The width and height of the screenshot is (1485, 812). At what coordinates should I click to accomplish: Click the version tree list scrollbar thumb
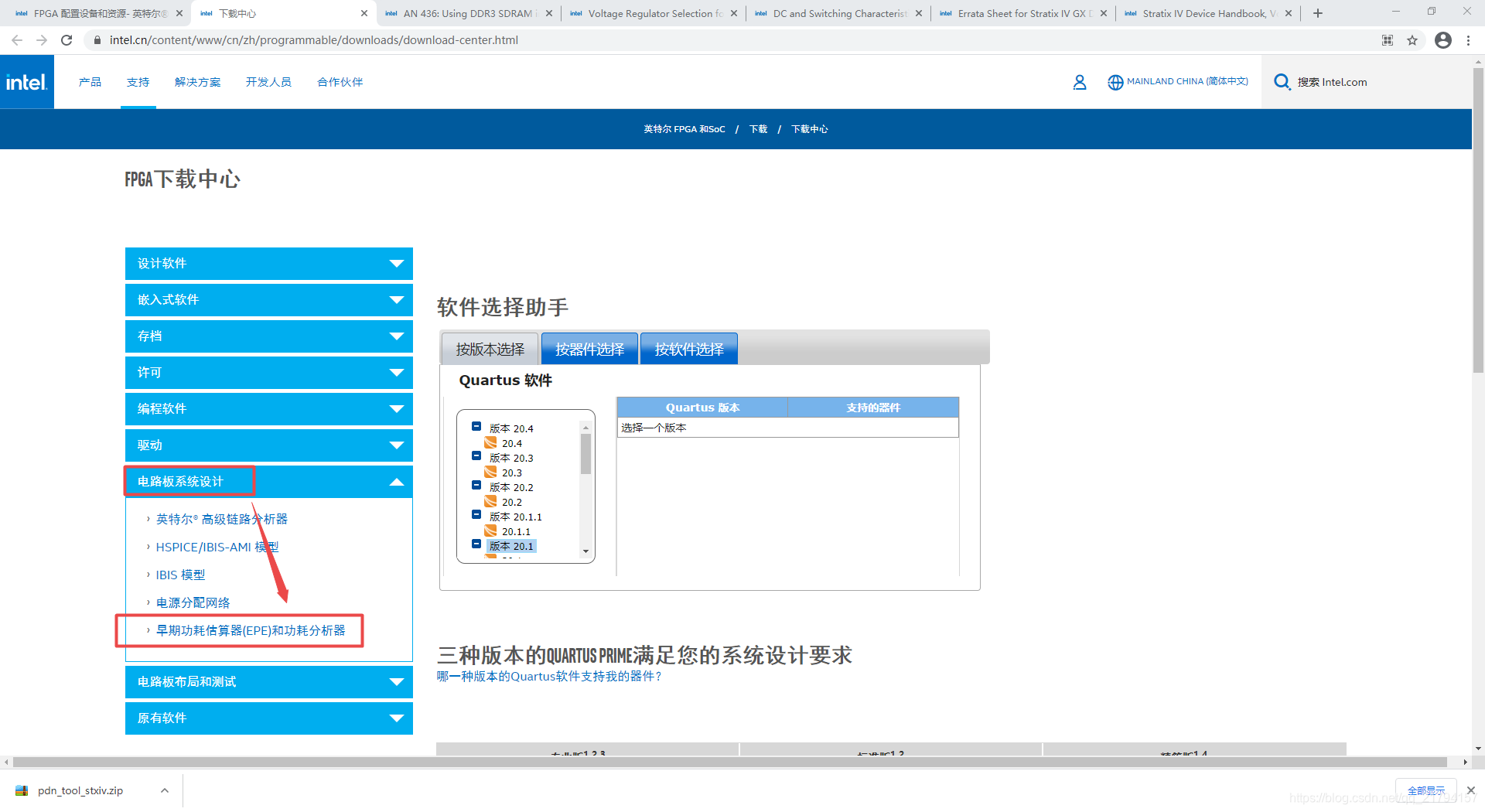(x=585, y=454)
